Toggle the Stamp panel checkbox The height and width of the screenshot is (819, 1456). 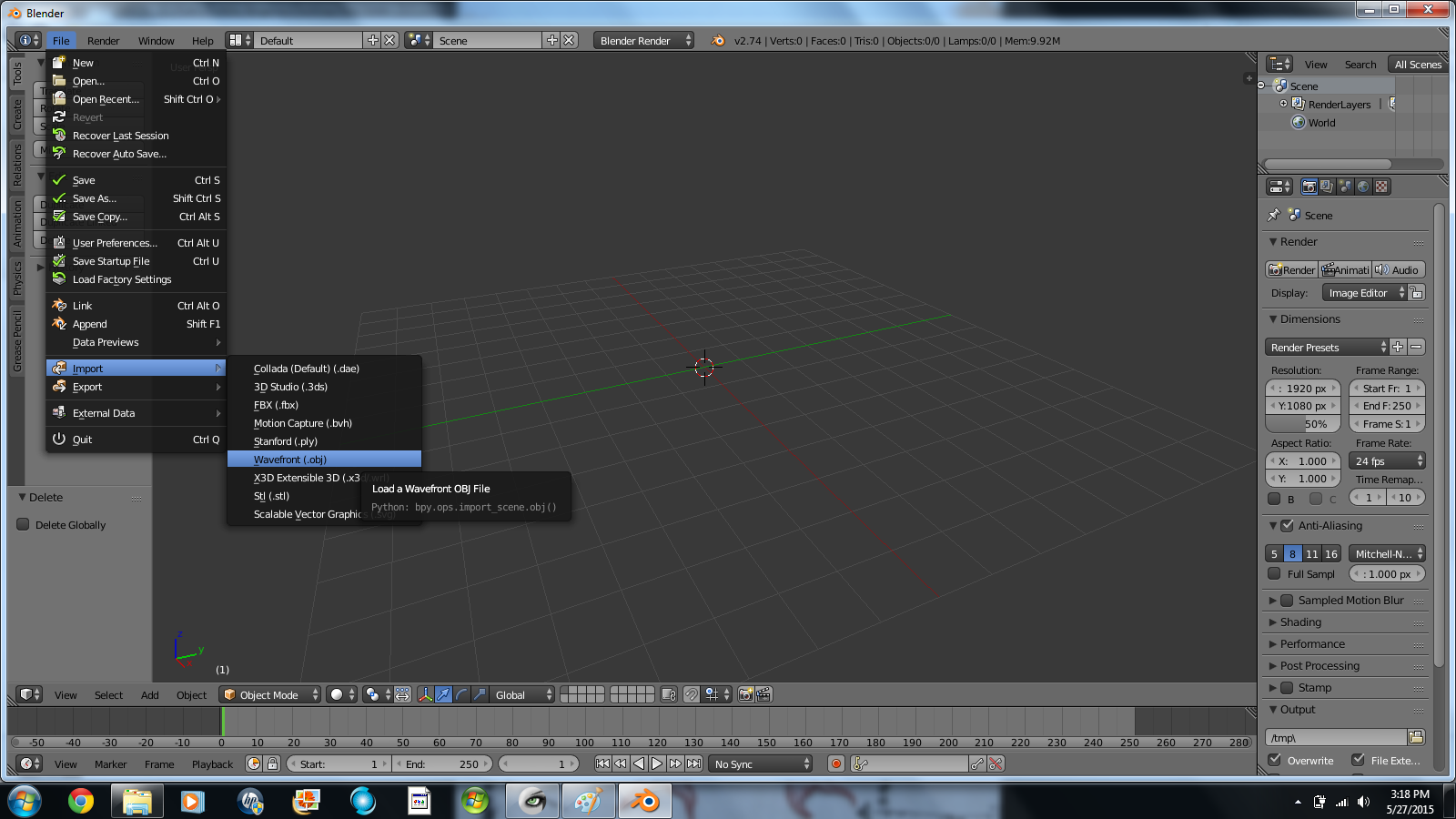click(x=1287, y=688)
